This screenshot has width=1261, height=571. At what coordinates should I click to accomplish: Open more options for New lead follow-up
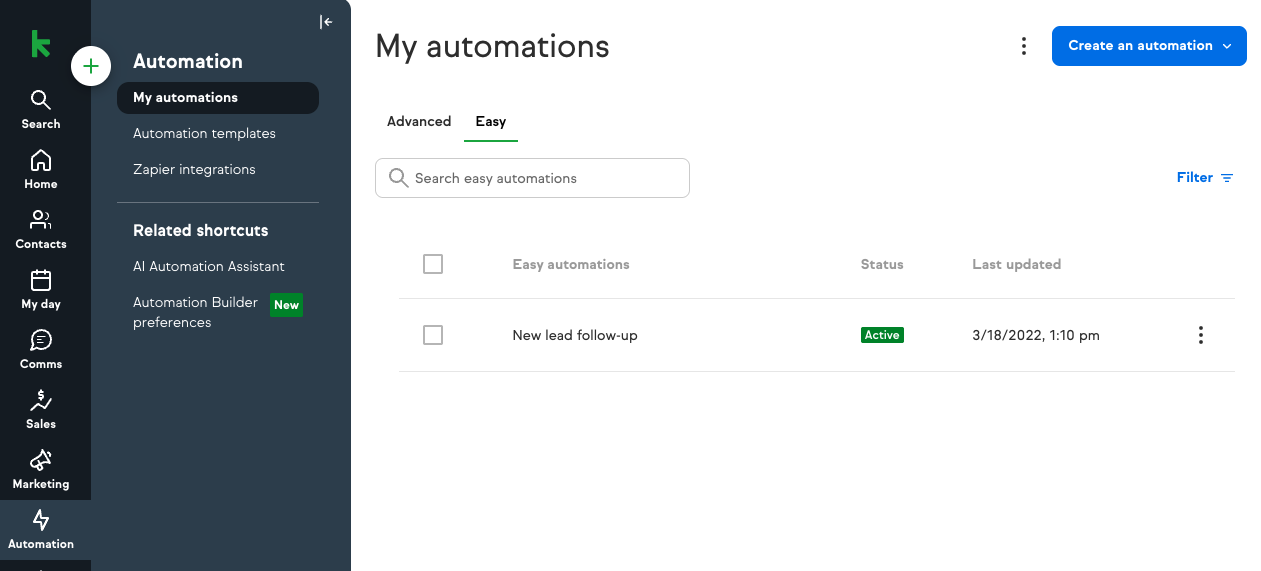tap(1201, 335)
